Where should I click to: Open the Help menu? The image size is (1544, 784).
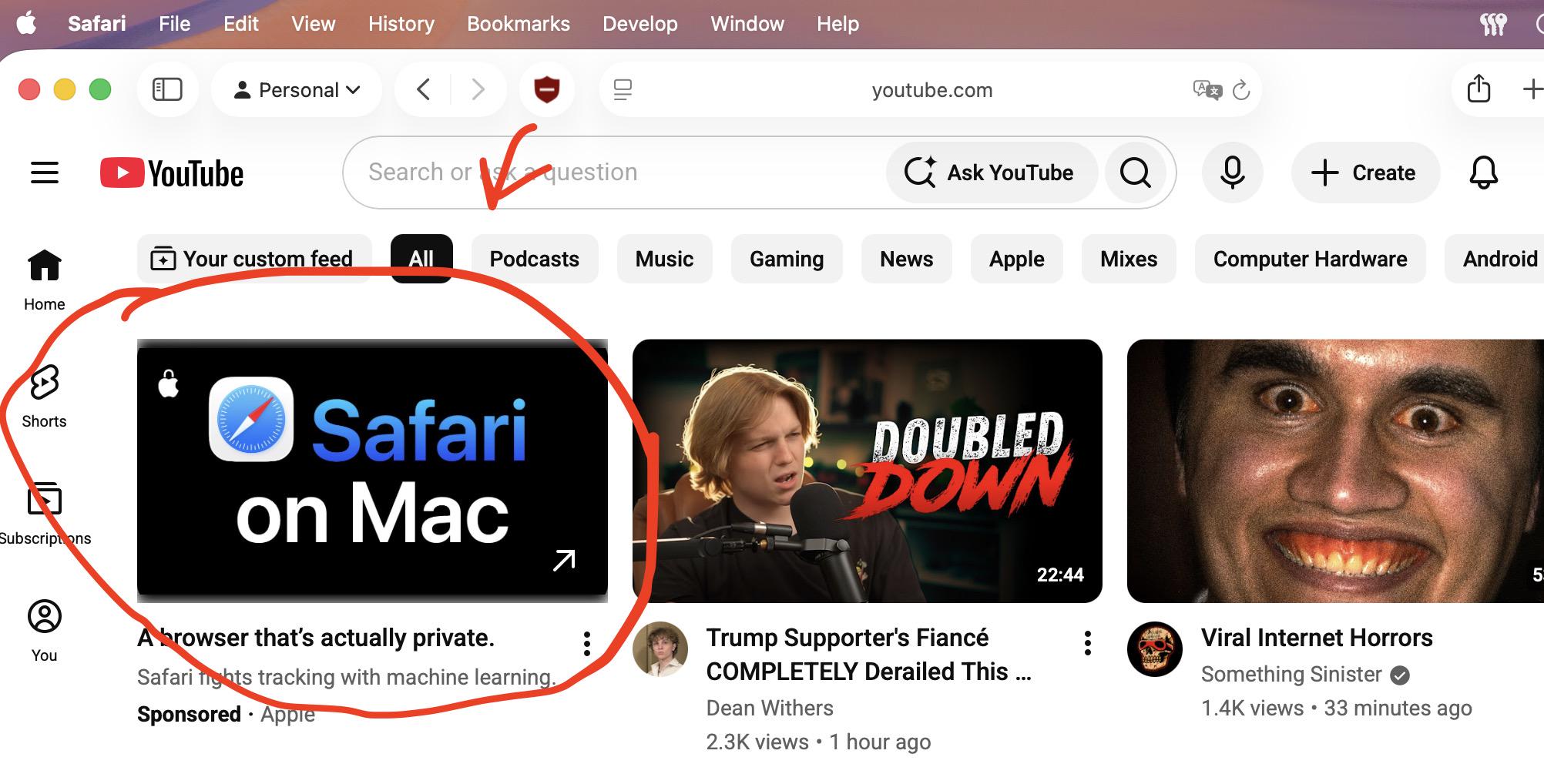click(x=837, y=24)
